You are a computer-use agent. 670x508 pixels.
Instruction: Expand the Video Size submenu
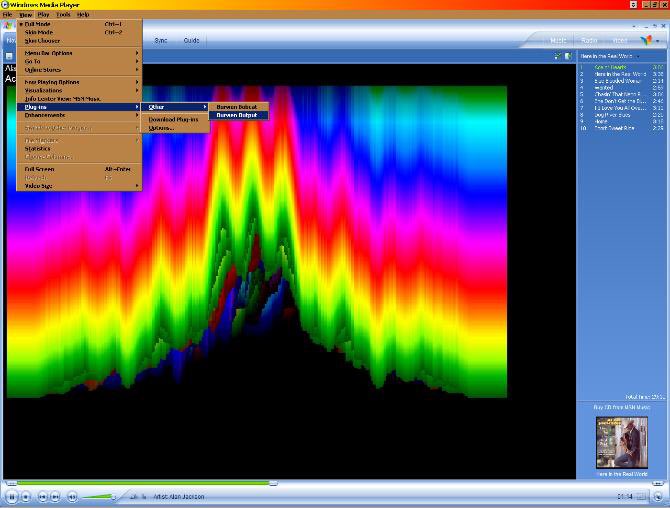[79, 186]
